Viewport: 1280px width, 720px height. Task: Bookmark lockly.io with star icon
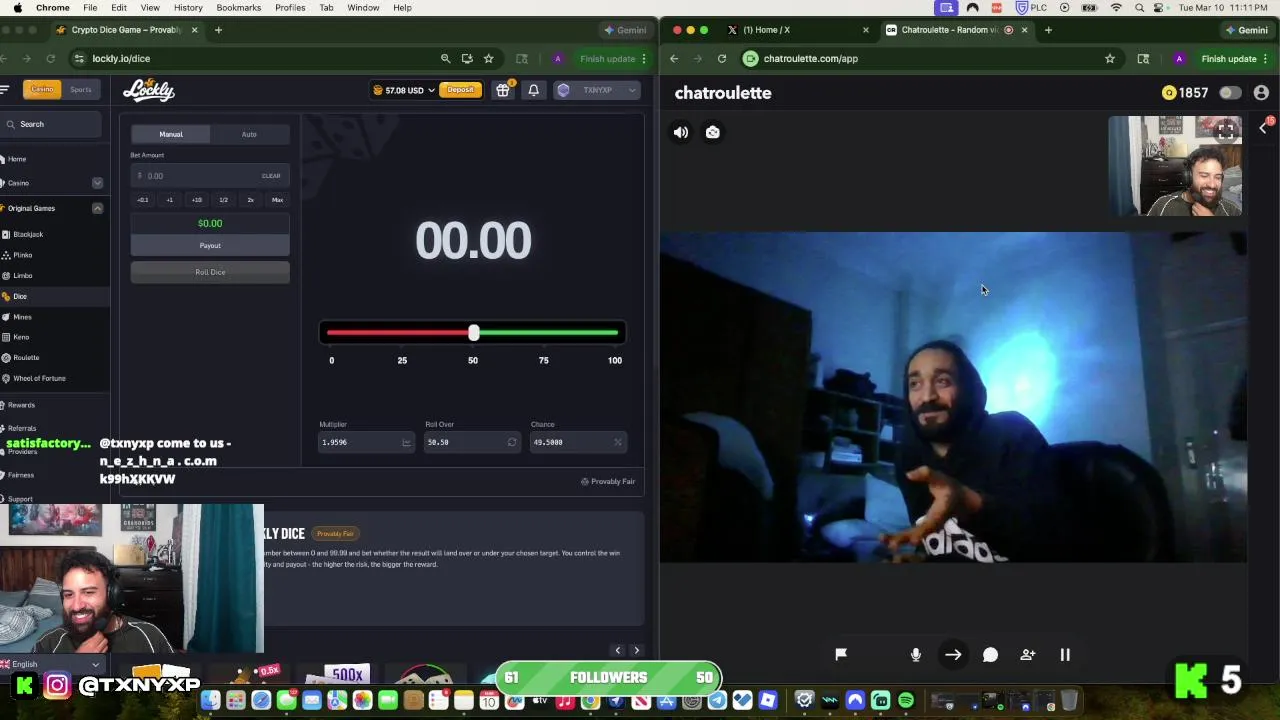coord(489,59)
